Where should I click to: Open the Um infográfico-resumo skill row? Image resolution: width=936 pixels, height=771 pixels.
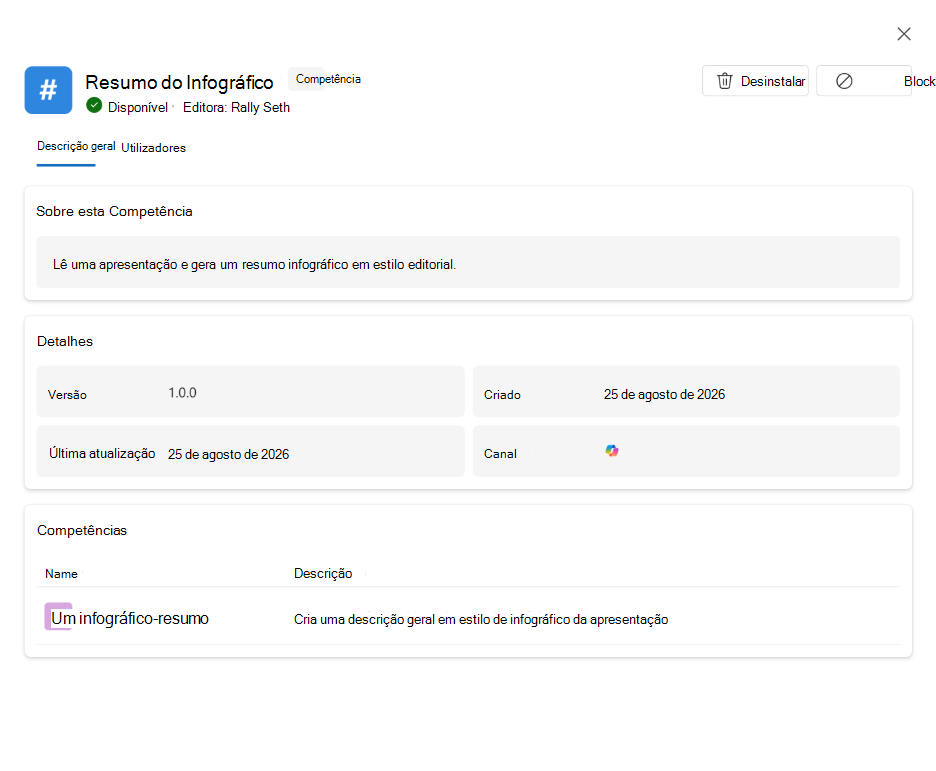pyautogui.click(x=468, y=616)
